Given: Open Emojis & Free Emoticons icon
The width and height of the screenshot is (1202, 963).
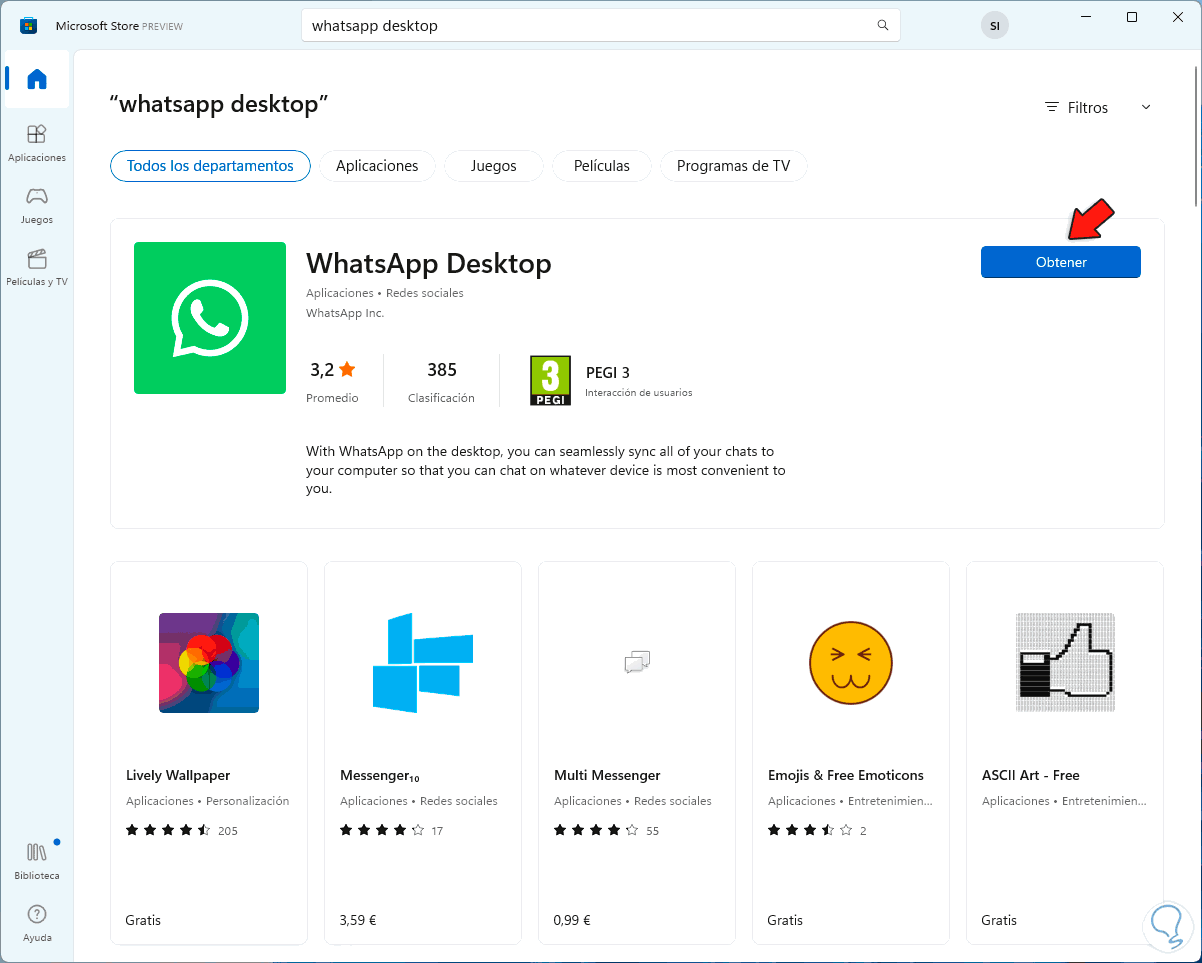Looking at the screenshot, I should point(851,662).
